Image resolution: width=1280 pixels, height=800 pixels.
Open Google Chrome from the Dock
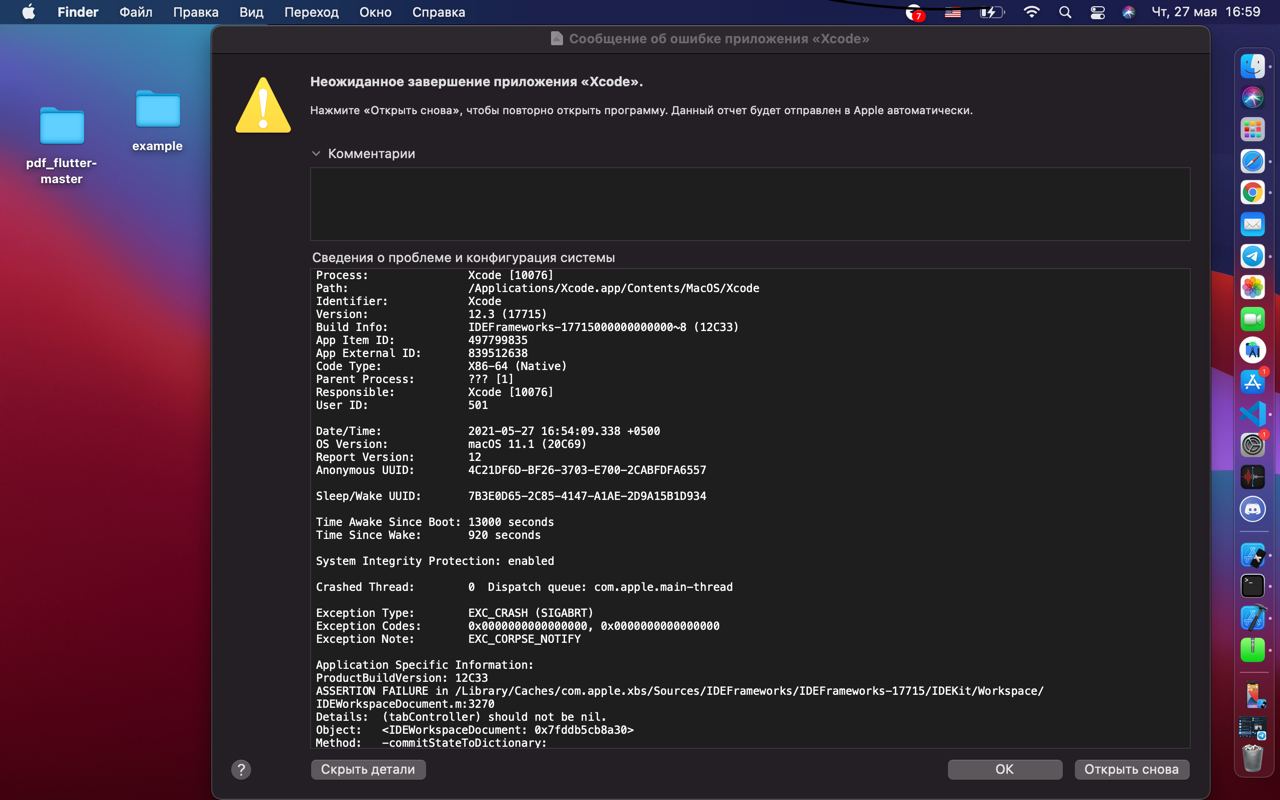tap(1253, 192)
